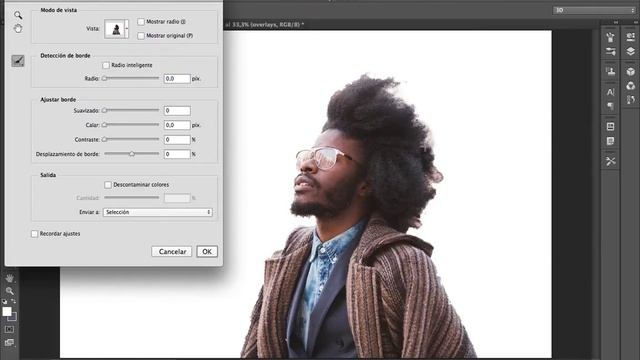Select the Hand tool in Refine Edge dialog

(18, 29)
